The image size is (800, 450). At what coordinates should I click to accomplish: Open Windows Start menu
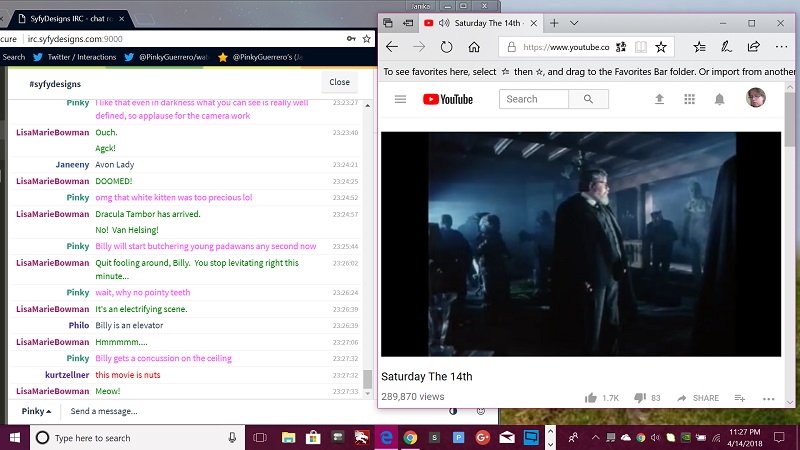click(x=15, y=438)
